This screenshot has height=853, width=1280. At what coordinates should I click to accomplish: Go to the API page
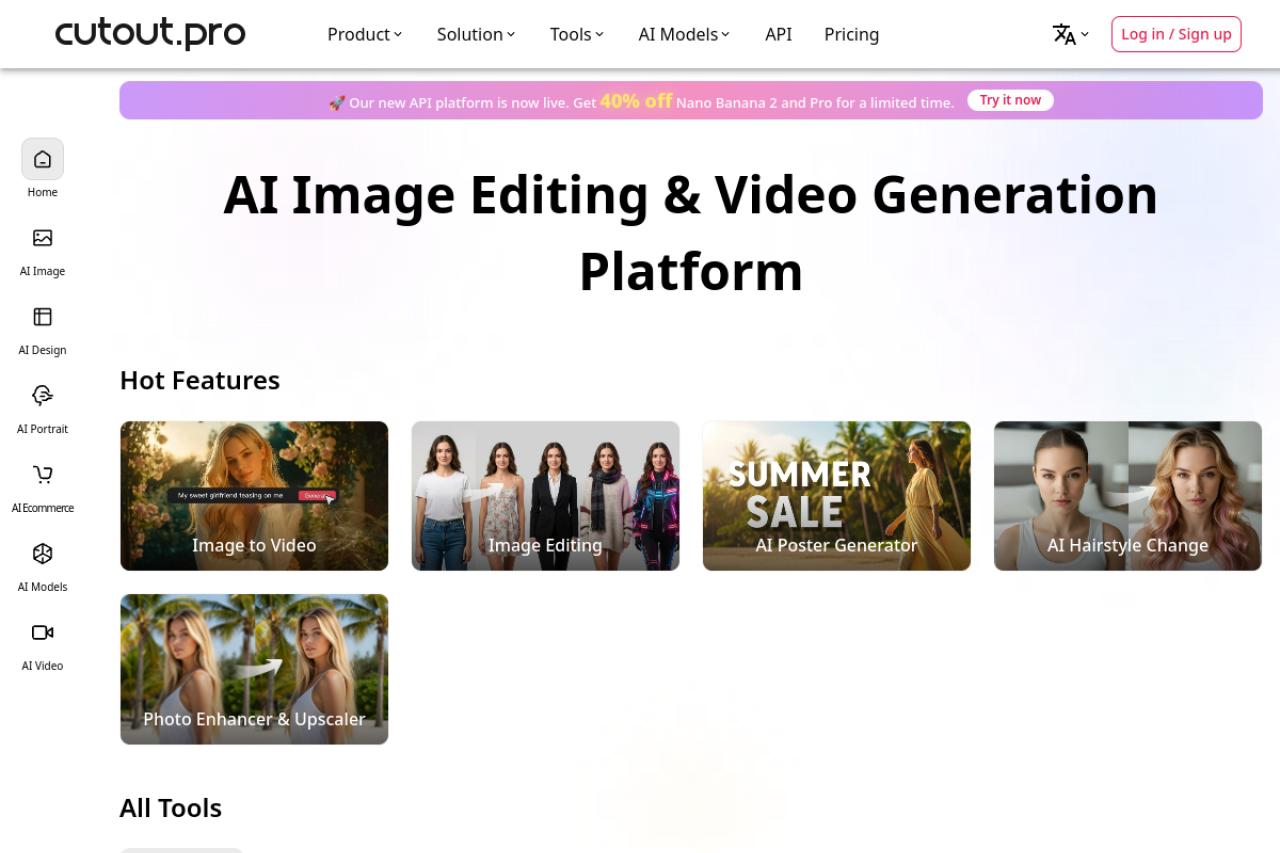pos(778,35)
